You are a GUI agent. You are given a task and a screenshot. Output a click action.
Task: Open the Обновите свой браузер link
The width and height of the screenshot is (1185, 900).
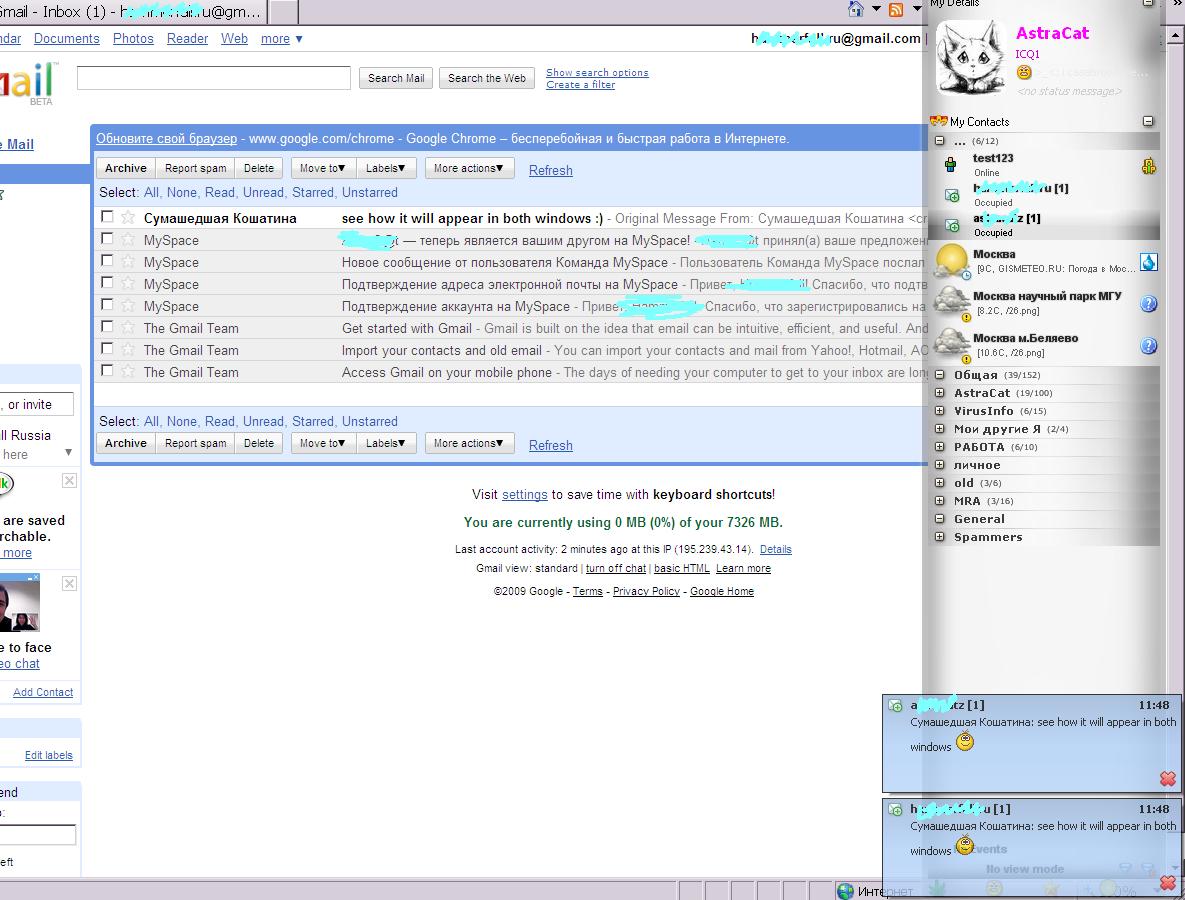(x=166, y=139)
